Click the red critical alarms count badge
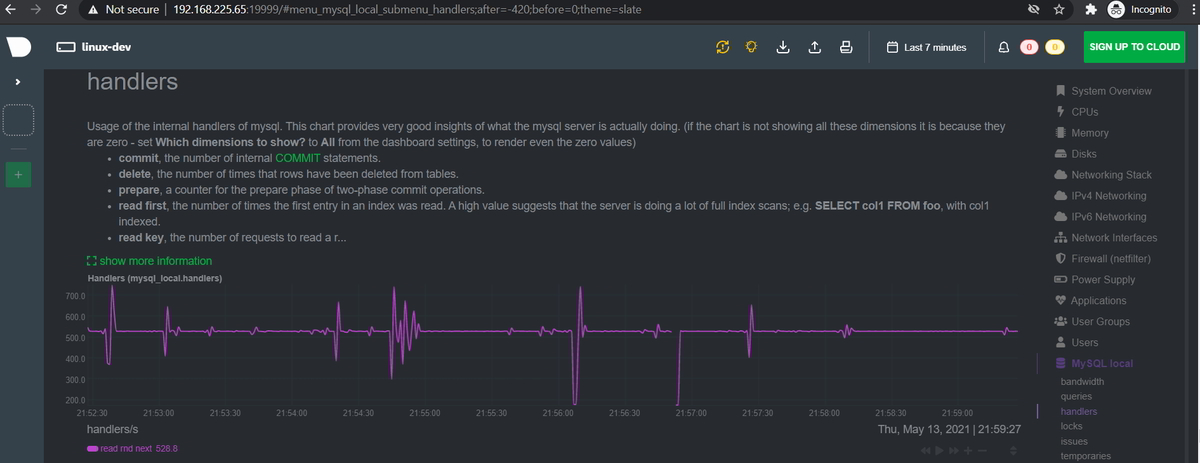This screenshot has width=1200, height=463. pyautogui.click(x=1029, y=47)
